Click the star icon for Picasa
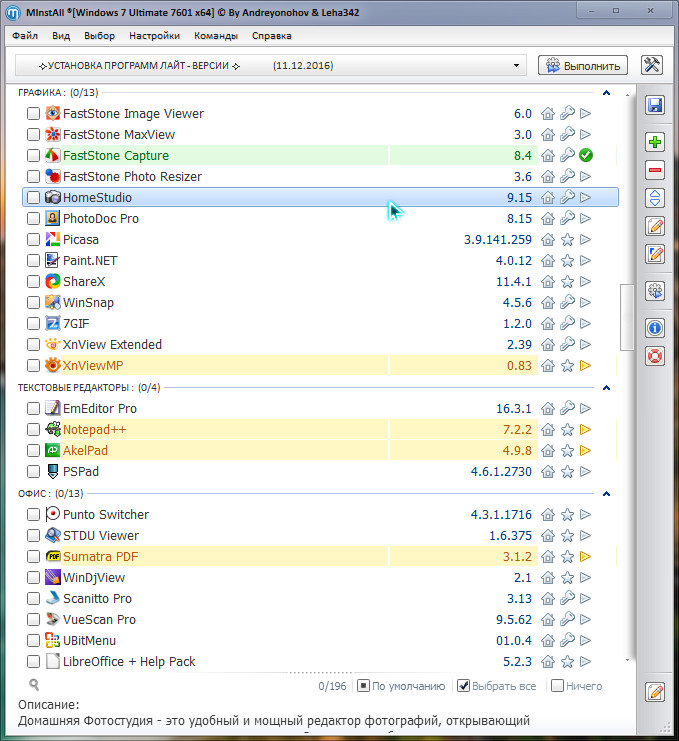This screenshot has width=679, height=741. point(567,240)
